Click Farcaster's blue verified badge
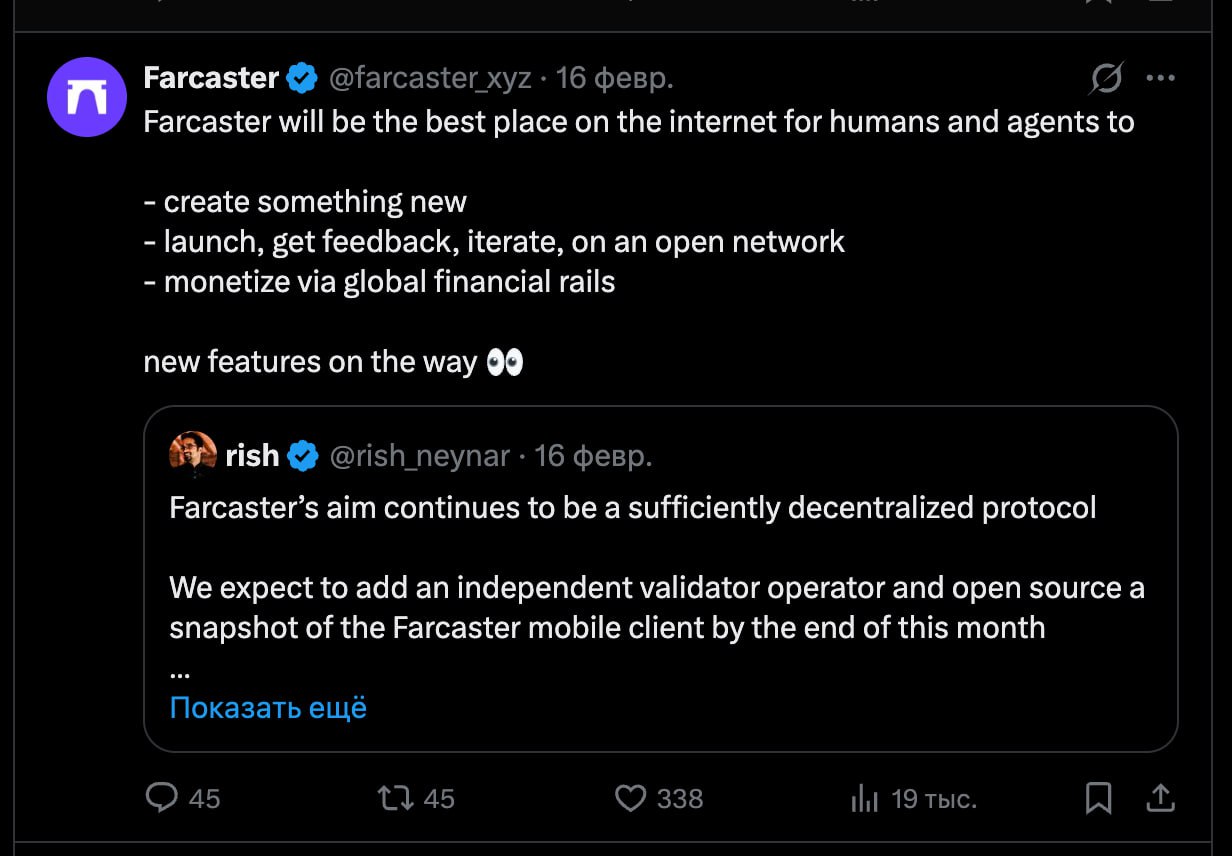The height and width of the screenshot is (856, 1232). (302, 78)
